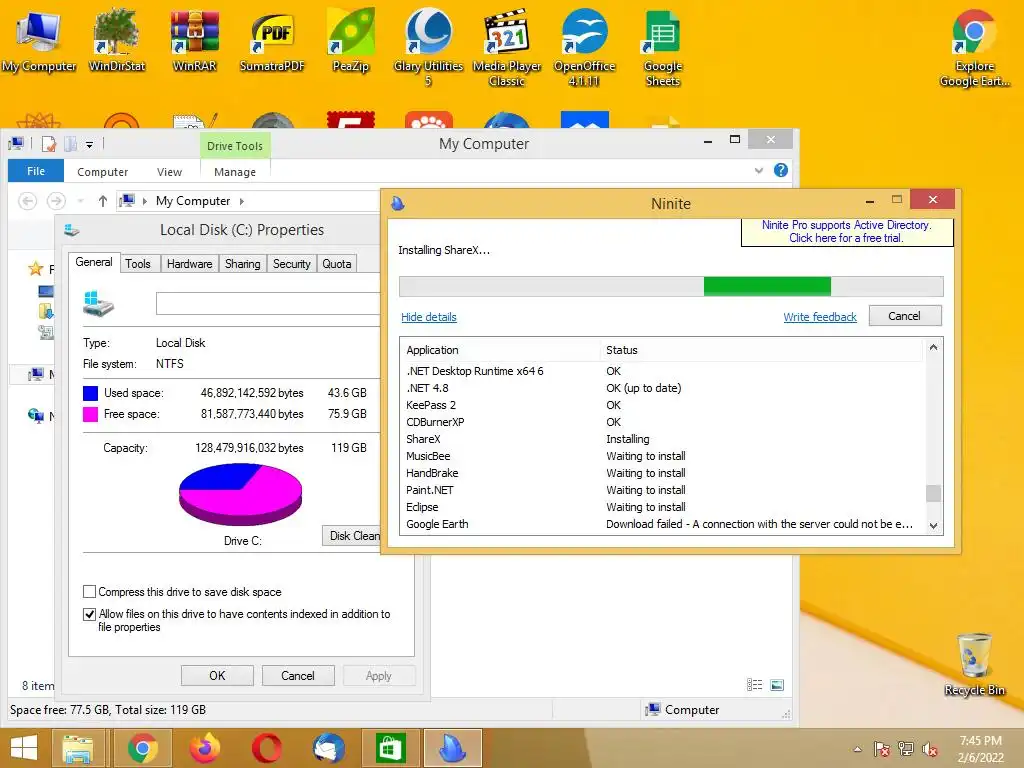Screen dimensions: 1024x768
Task: Enable Compress this drive checkbox
Action: point(89,592)
